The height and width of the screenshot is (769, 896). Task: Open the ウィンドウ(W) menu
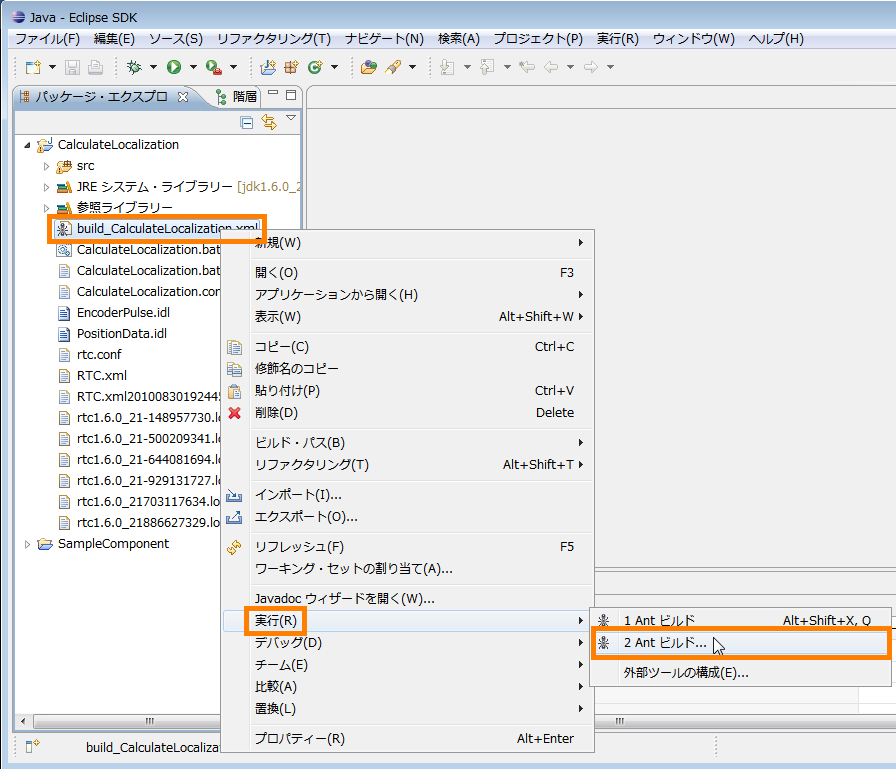[x=694, y=39]
